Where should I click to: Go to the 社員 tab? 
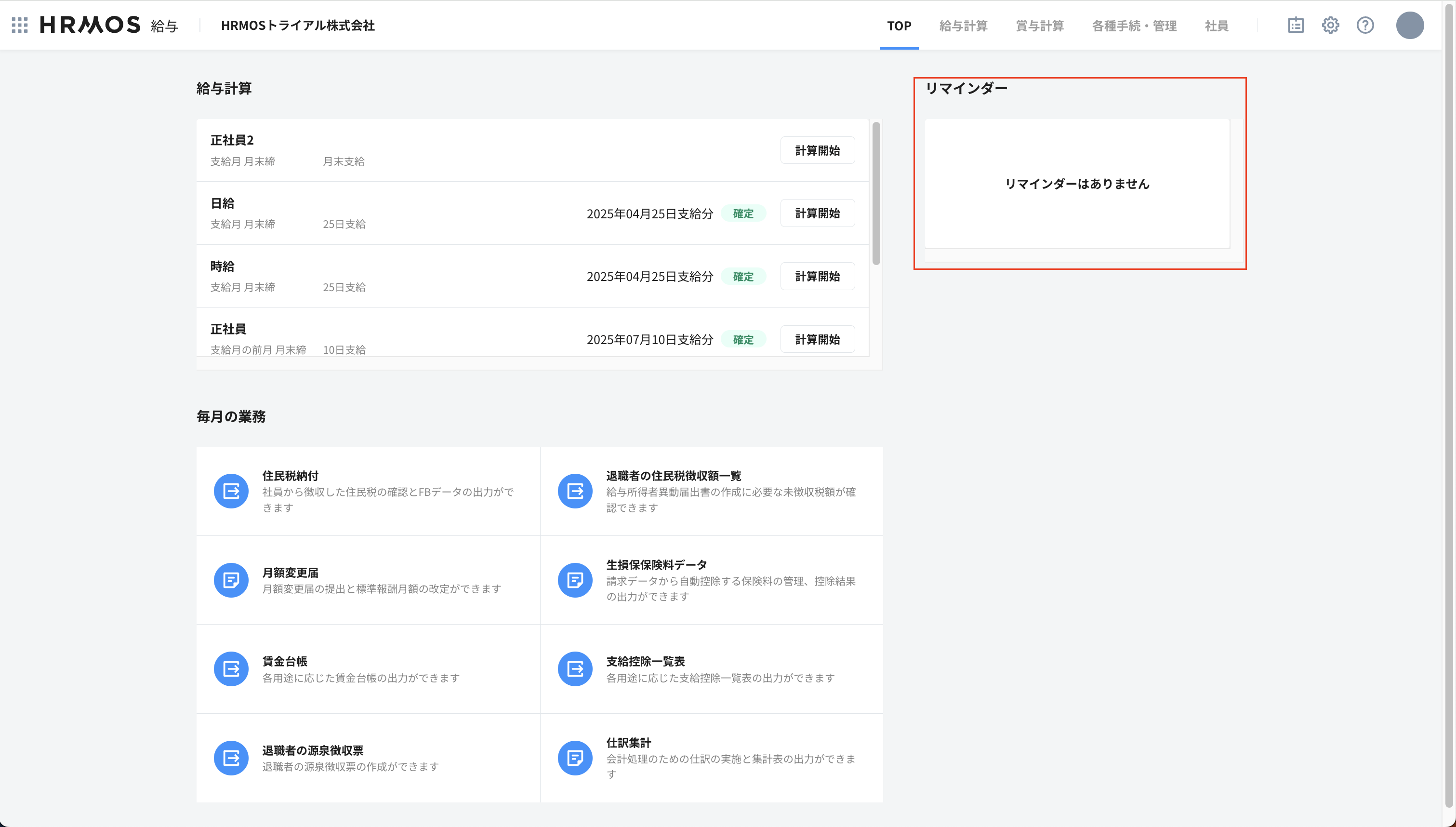click(1216, 26)
